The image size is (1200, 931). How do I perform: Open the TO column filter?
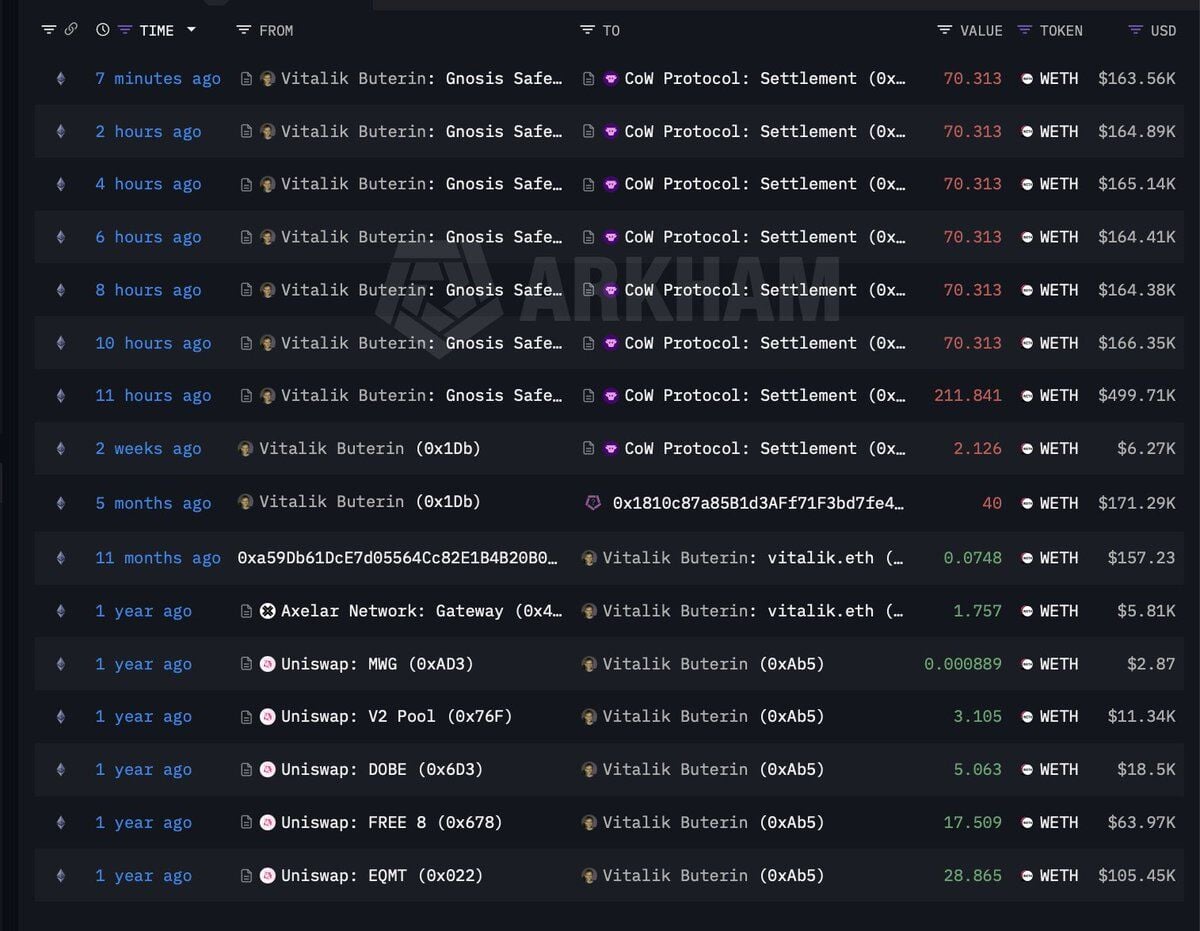click(587, 30)
